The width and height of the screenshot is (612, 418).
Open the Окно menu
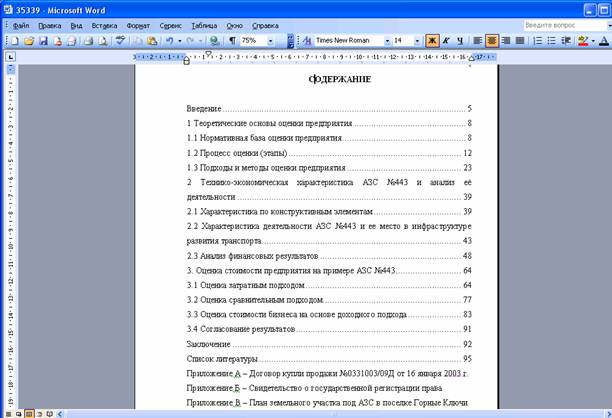coord(235,26)
